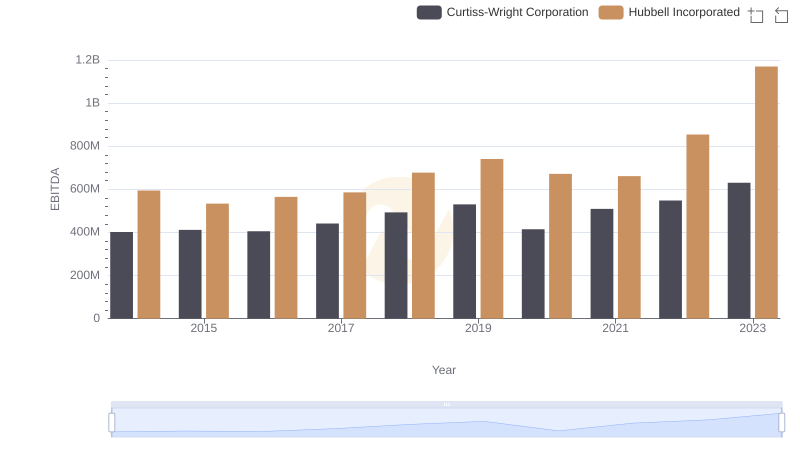Click the tan Hubbell legend color swatch
The image size is (800, 461).
click(x=611, y=12)
